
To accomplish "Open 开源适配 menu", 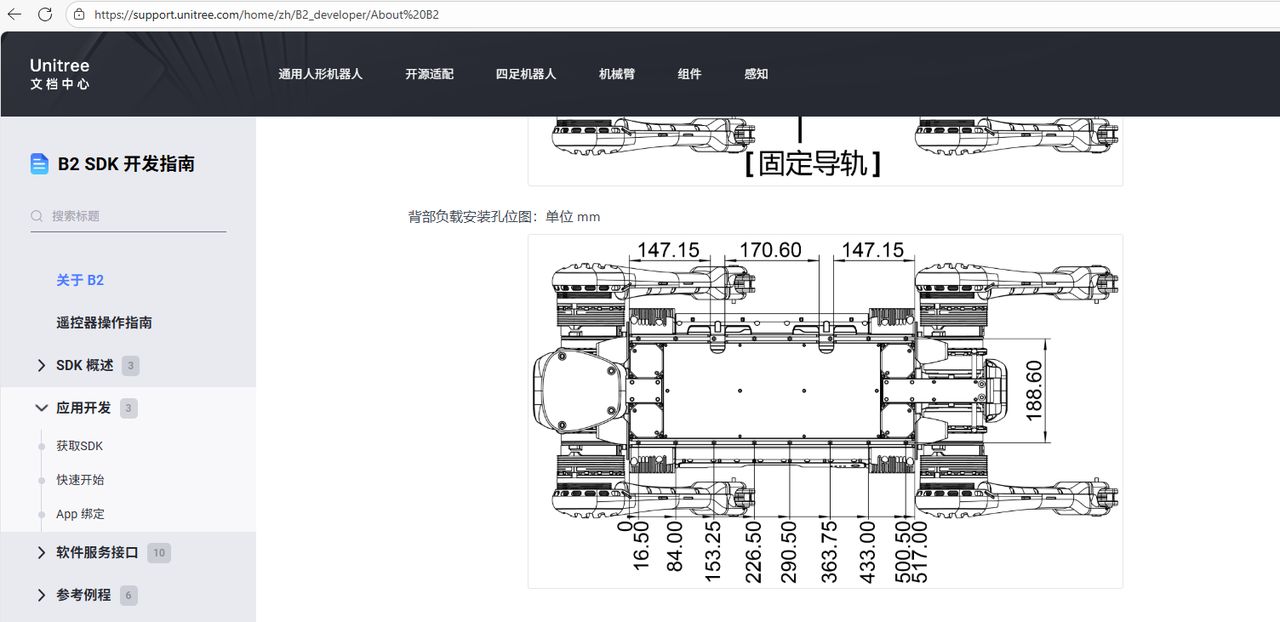I will (429, 74).
